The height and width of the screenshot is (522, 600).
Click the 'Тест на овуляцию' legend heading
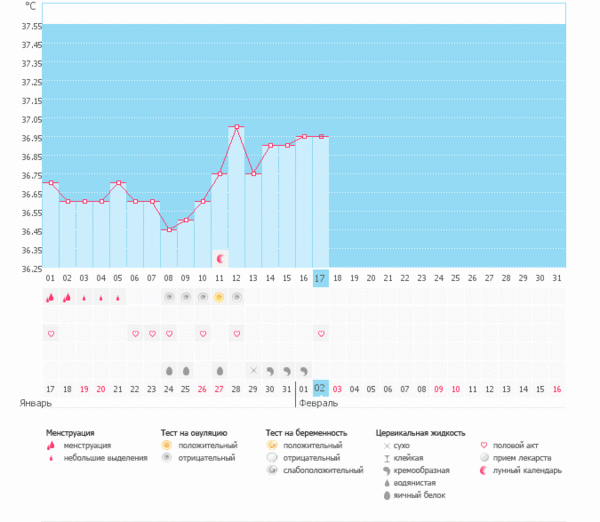point(194,433)
